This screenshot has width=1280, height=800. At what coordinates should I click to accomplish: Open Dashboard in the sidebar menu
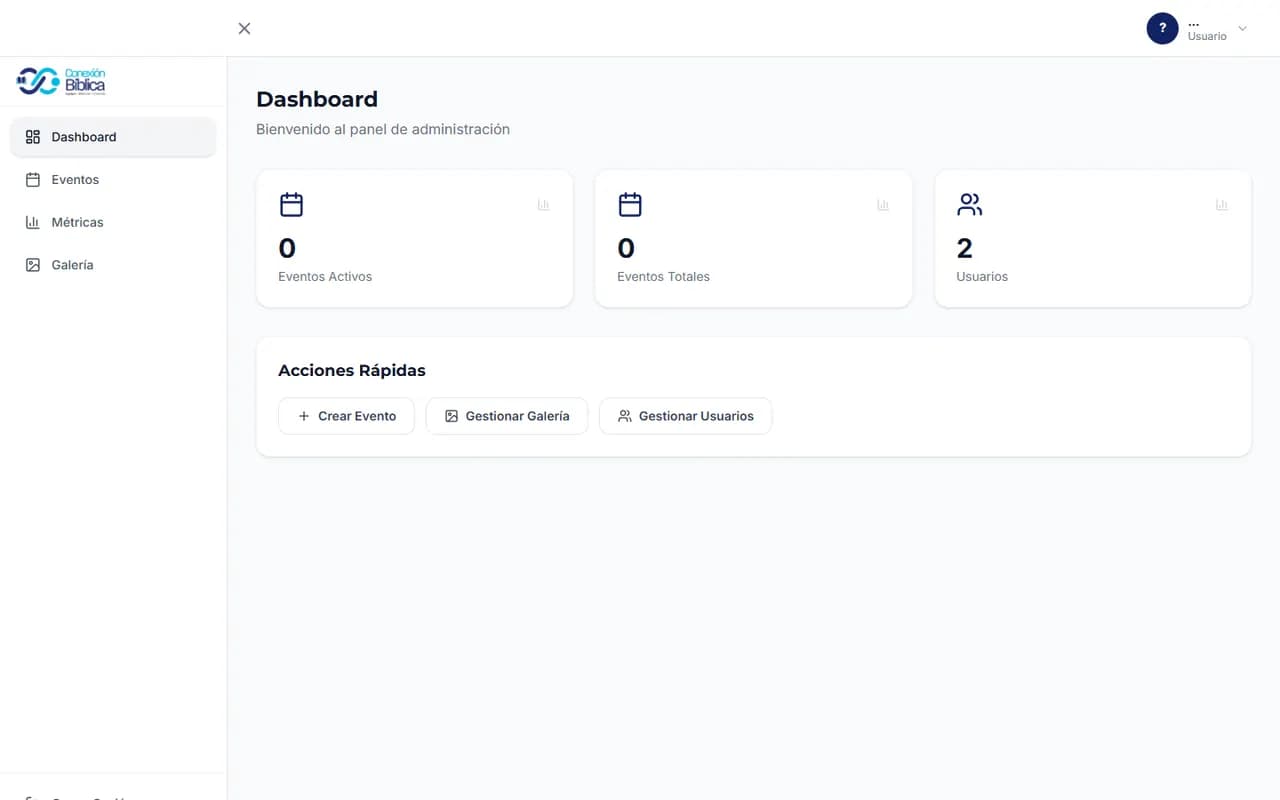click(113, 137)
